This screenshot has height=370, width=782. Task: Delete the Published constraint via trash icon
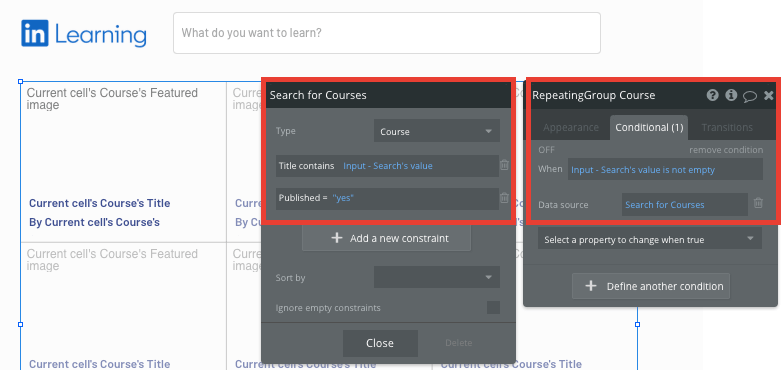(505, 198)
